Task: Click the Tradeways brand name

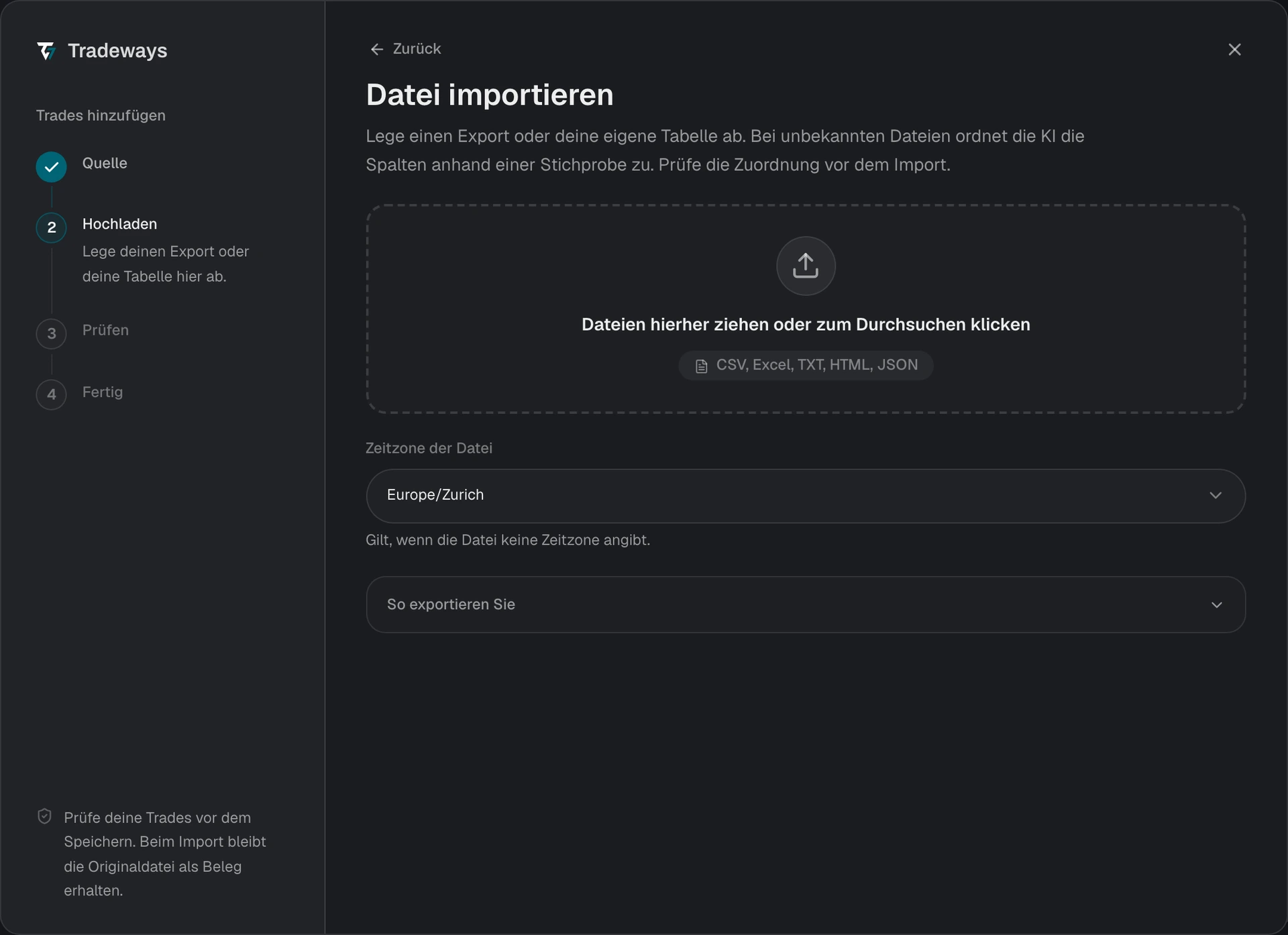Action: 117,51
